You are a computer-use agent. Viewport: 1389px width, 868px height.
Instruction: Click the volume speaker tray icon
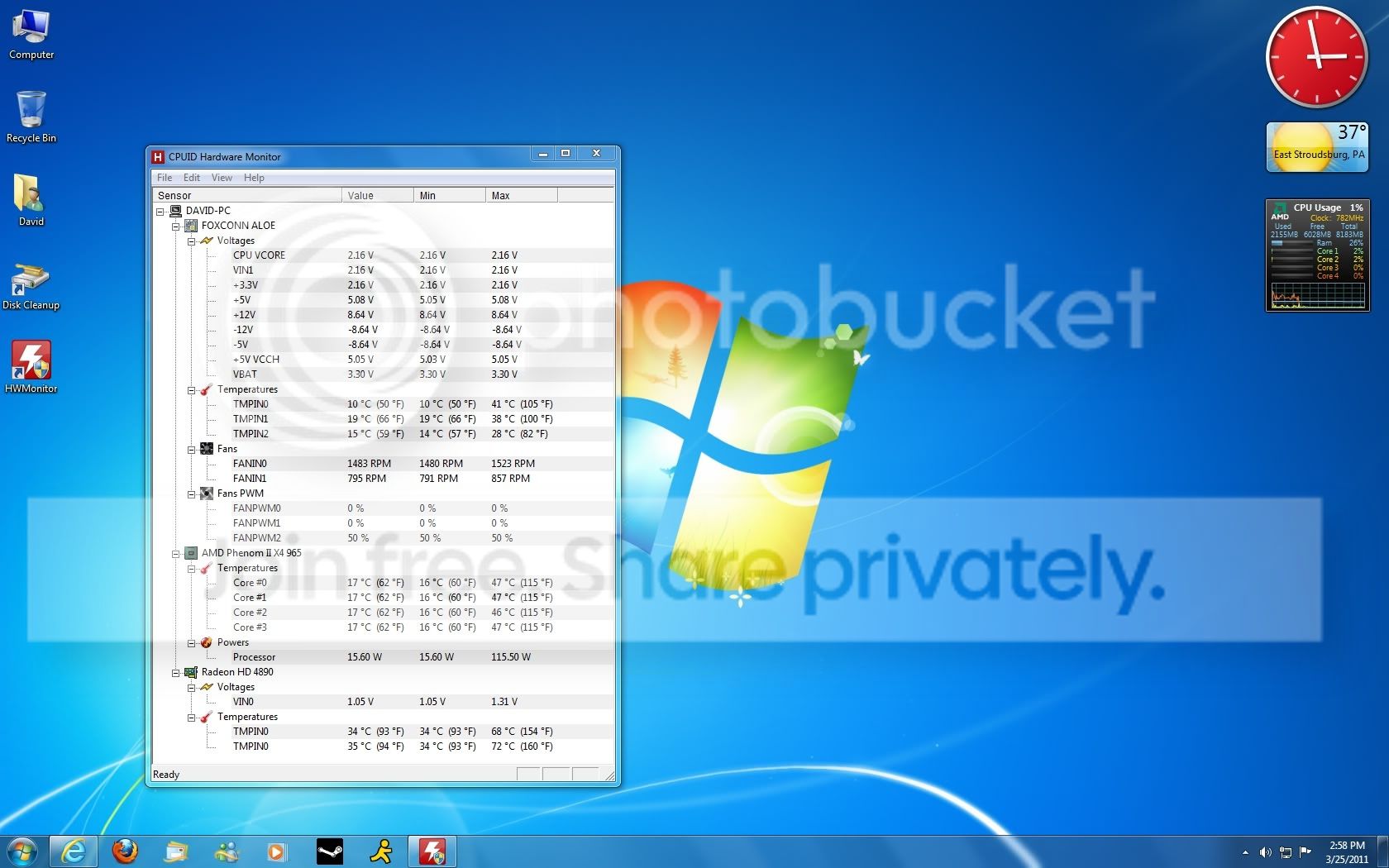(1265, 851)
